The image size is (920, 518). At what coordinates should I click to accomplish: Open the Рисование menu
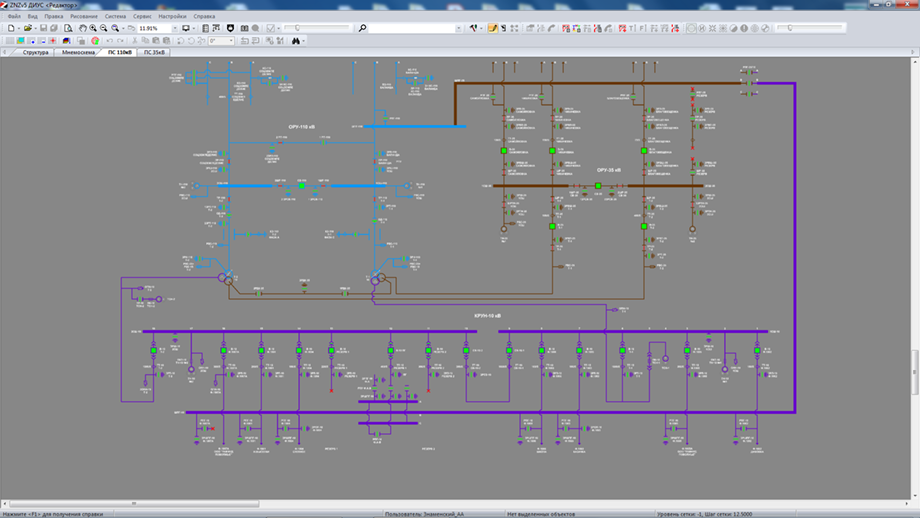[84, 17]
